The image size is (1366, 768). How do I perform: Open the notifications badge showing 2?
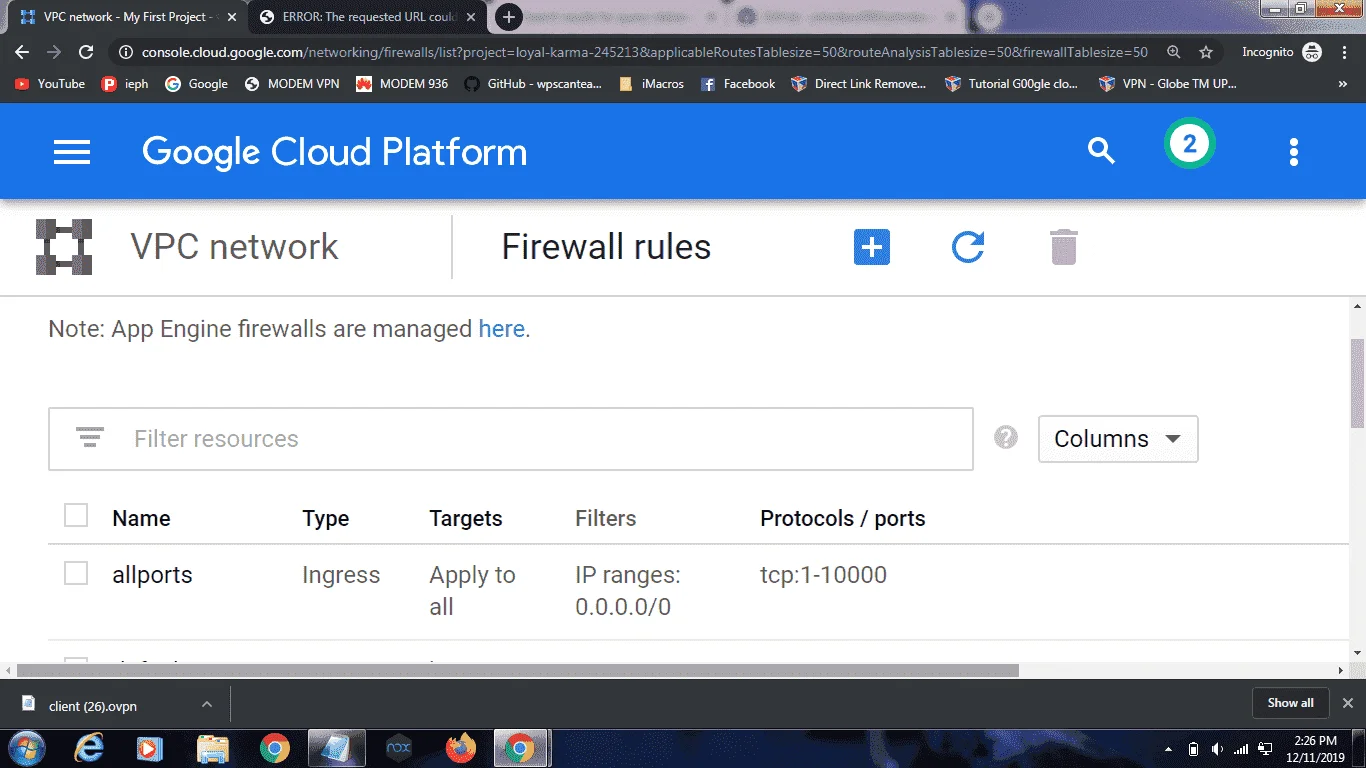coord(1189,145)
